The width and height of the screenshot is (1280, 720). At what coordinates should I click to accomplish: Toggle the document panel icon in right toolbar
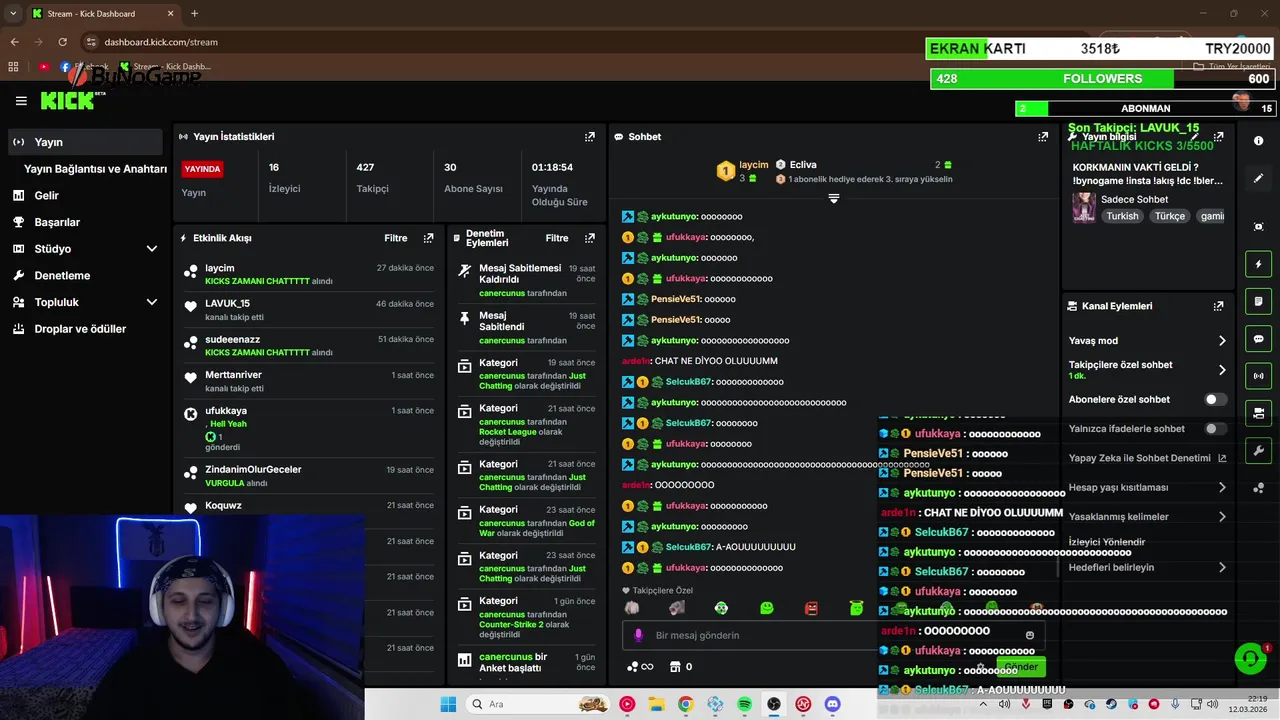pyautogui.click(x=1258, y=301)
